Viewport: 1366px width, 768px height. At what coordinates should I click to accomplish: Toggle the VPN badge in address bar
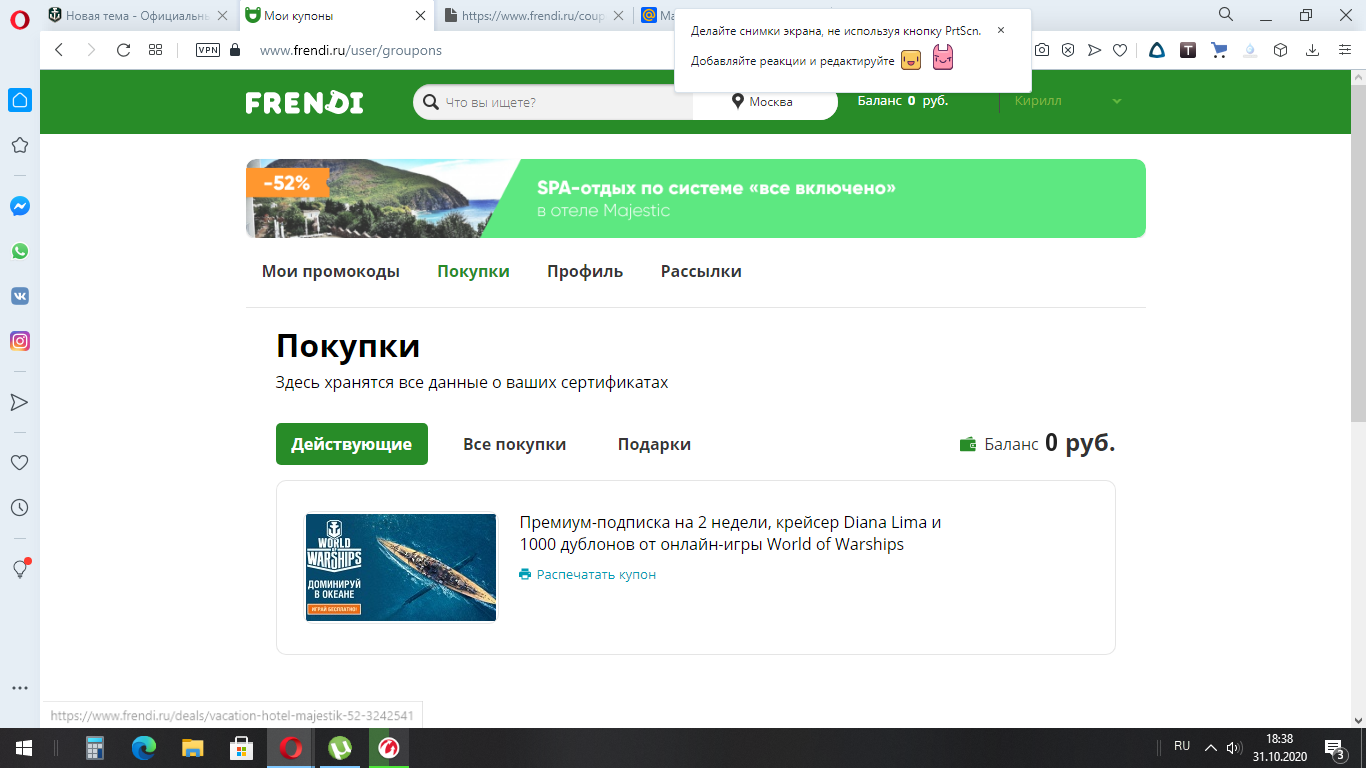tap(208, 50)
